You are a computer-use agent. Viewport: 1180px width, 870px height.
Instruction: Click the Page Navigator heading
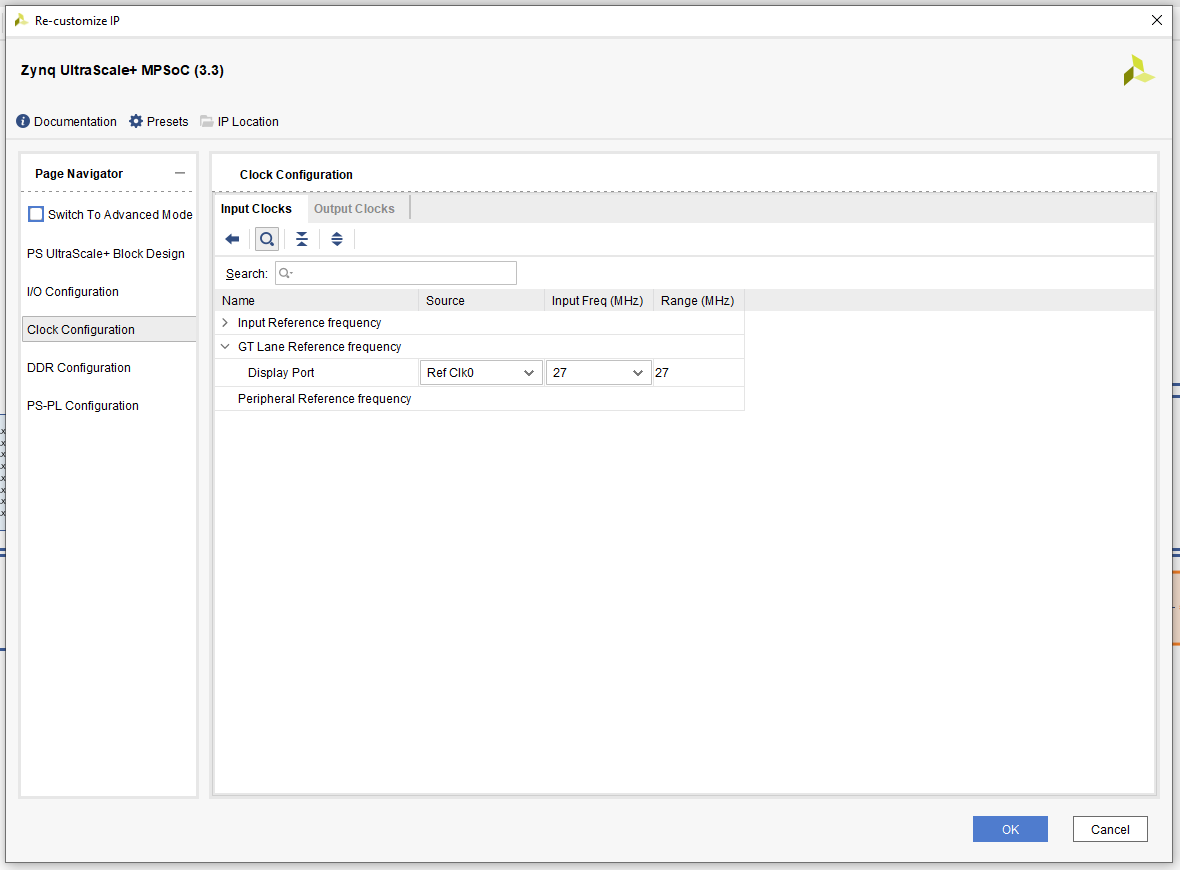point(78,174)
